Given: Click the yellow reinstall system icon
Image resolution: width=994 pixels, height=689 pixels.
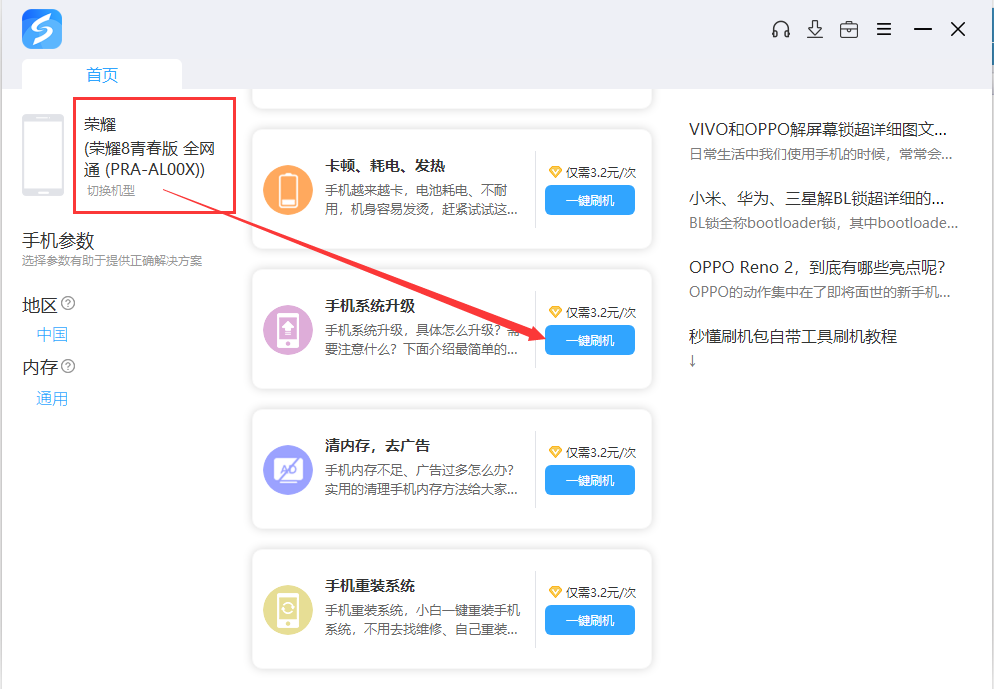Looking at the screenshot, I should click(x=288, y=610).
